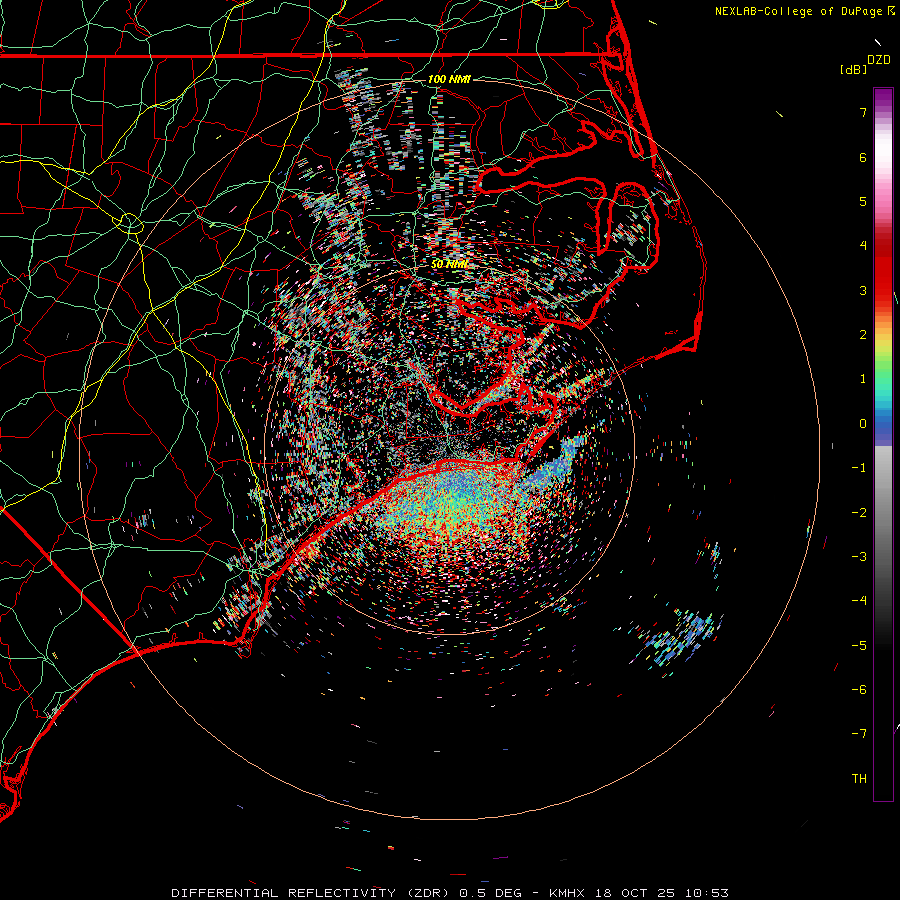Screen dimensions: 900x900
Task: Pick the black section beside TH label
Action: 883,779
